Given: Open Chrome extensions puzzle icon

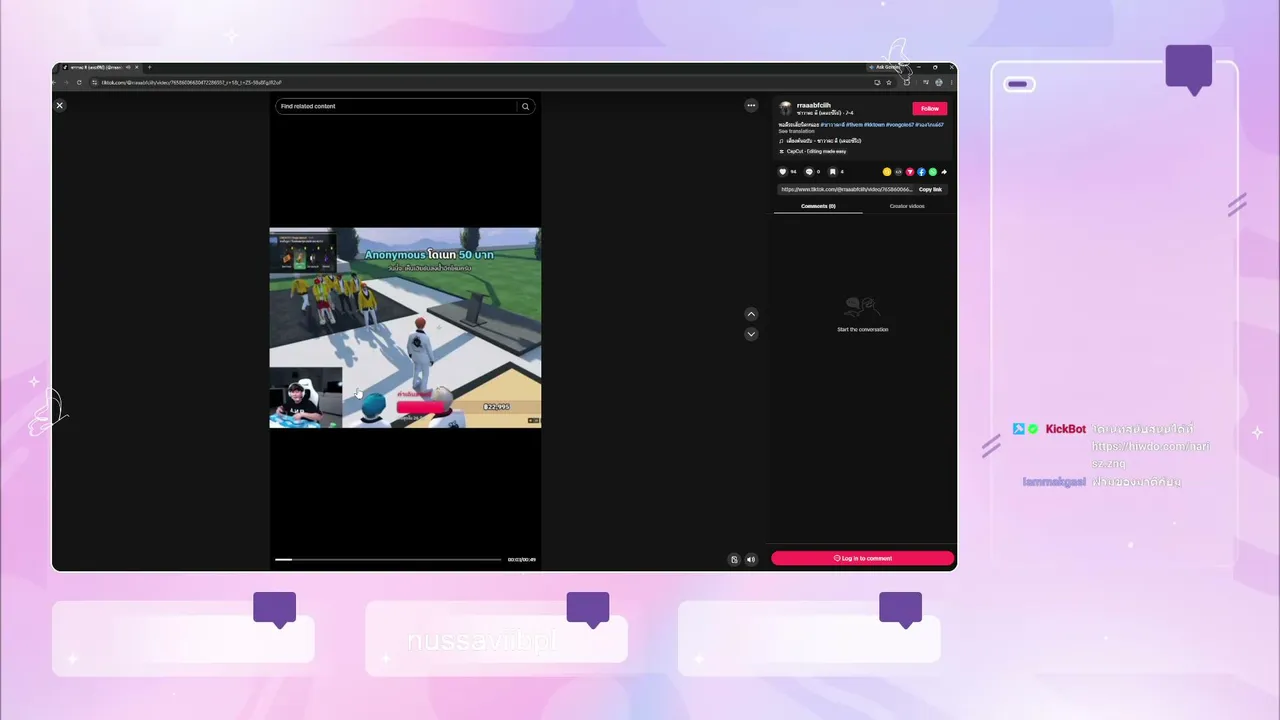Looking at the screenshot, I should click(x=906, y=82).
